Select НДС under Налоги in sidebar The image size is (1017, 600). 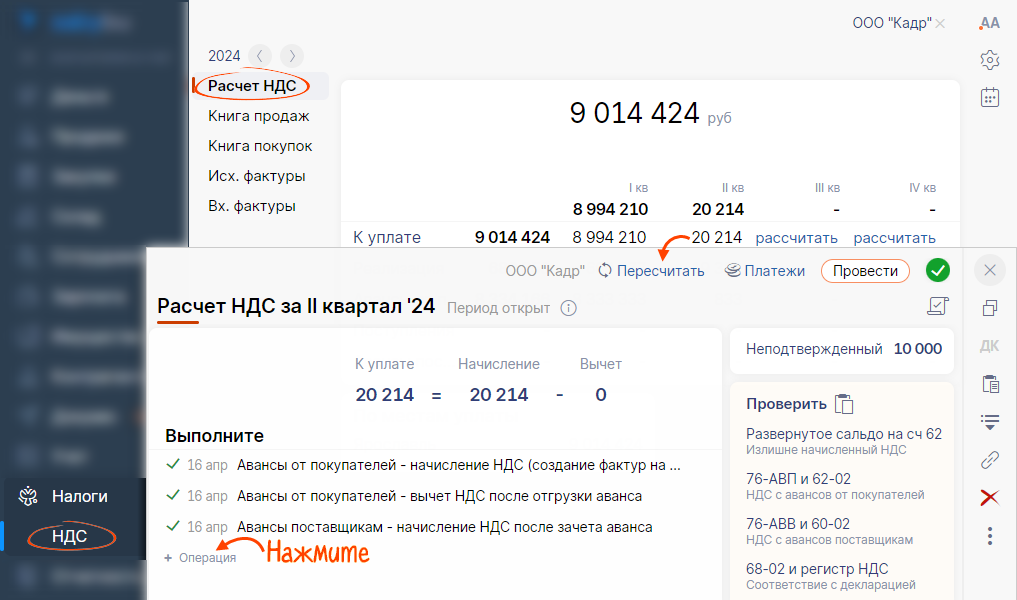[x=70, y=537]
